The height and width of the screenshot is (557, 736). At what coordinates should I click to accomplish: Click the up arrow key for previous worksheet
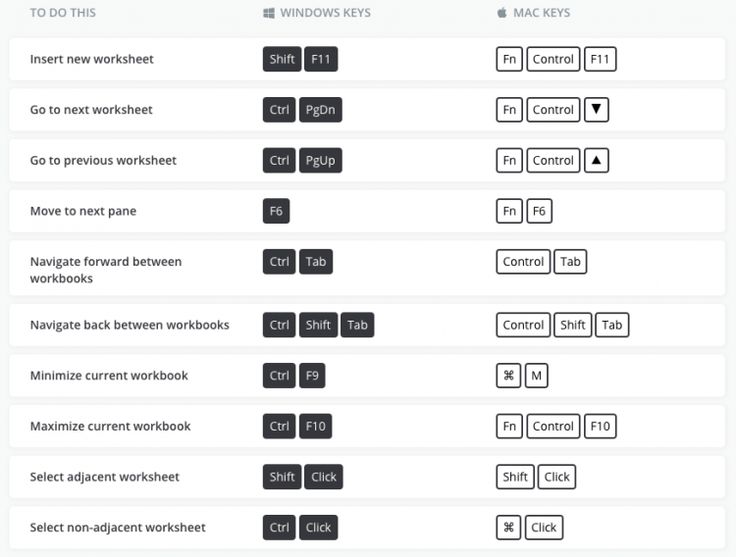tap(597, 160)
